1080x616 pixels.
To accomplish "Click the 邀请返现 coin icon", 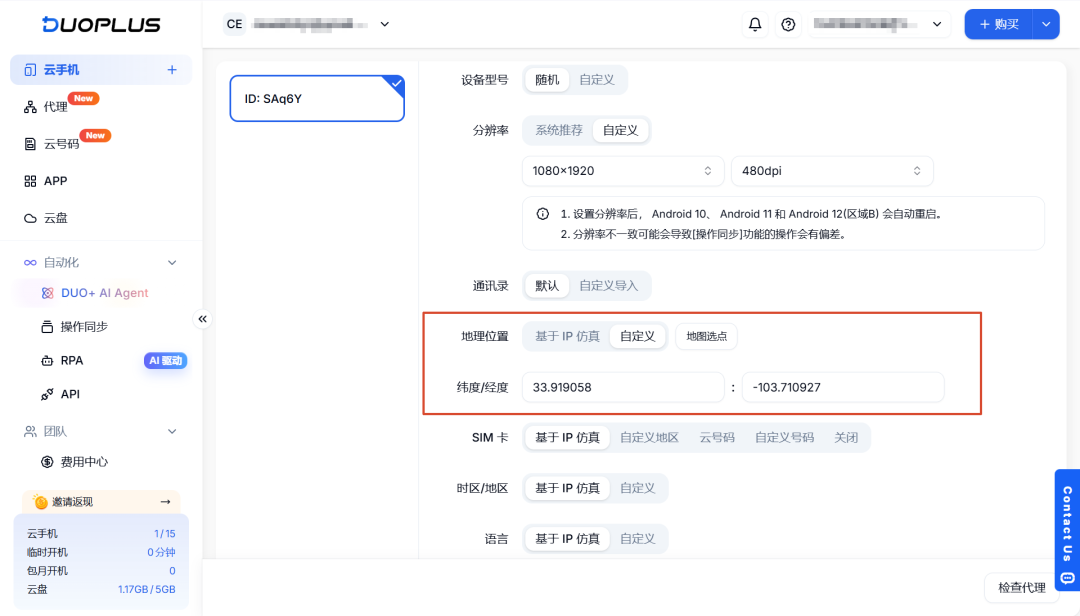I will [40, 502].
